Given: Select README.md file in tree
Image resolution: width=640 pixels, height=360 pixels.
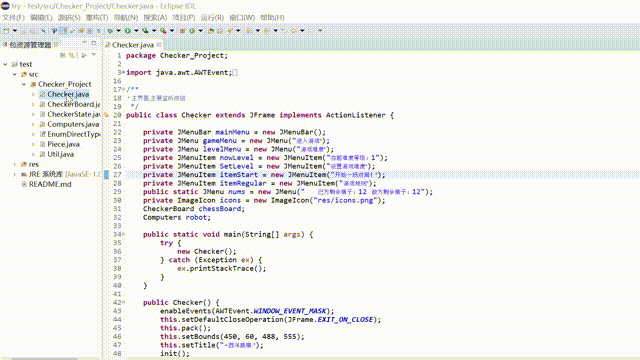Looking at the screenshot, I should coord(50,184).
